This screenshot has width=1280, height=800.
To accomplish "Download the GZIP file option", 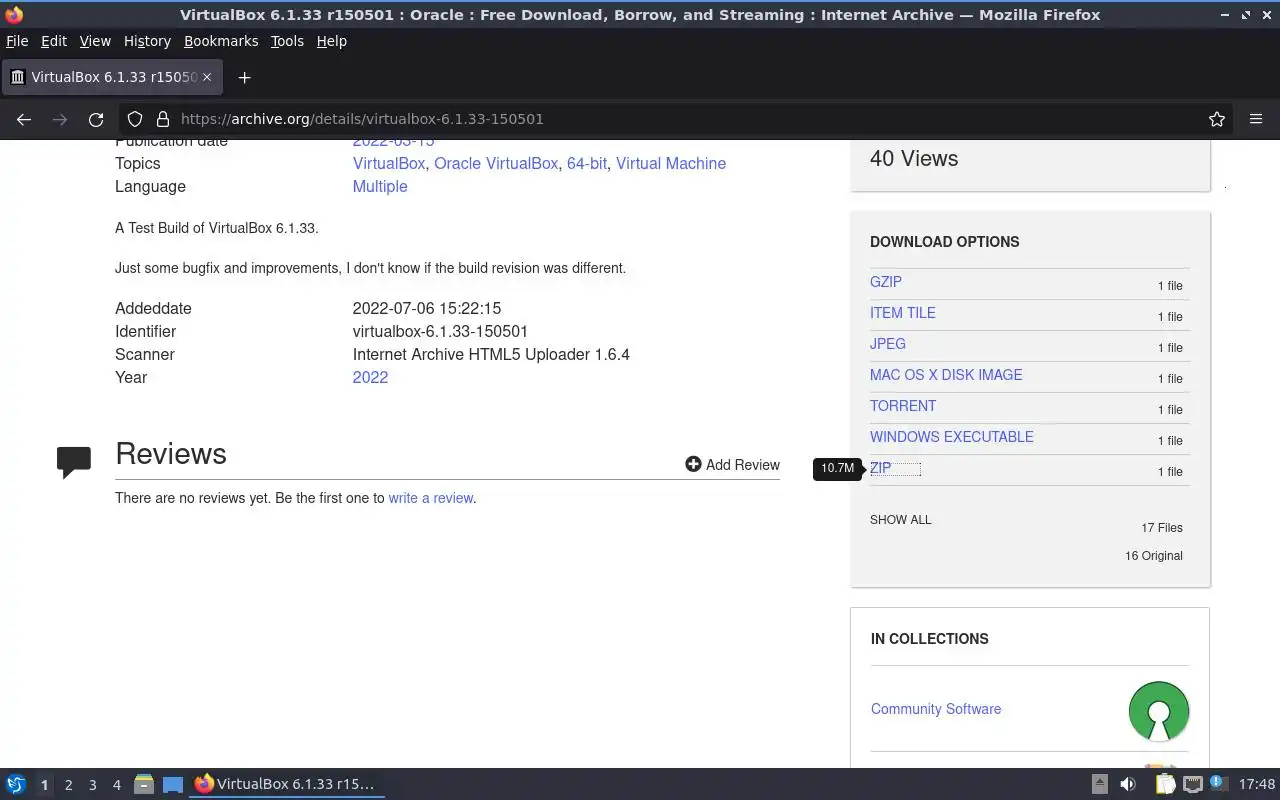I will (x=886, y=282).
